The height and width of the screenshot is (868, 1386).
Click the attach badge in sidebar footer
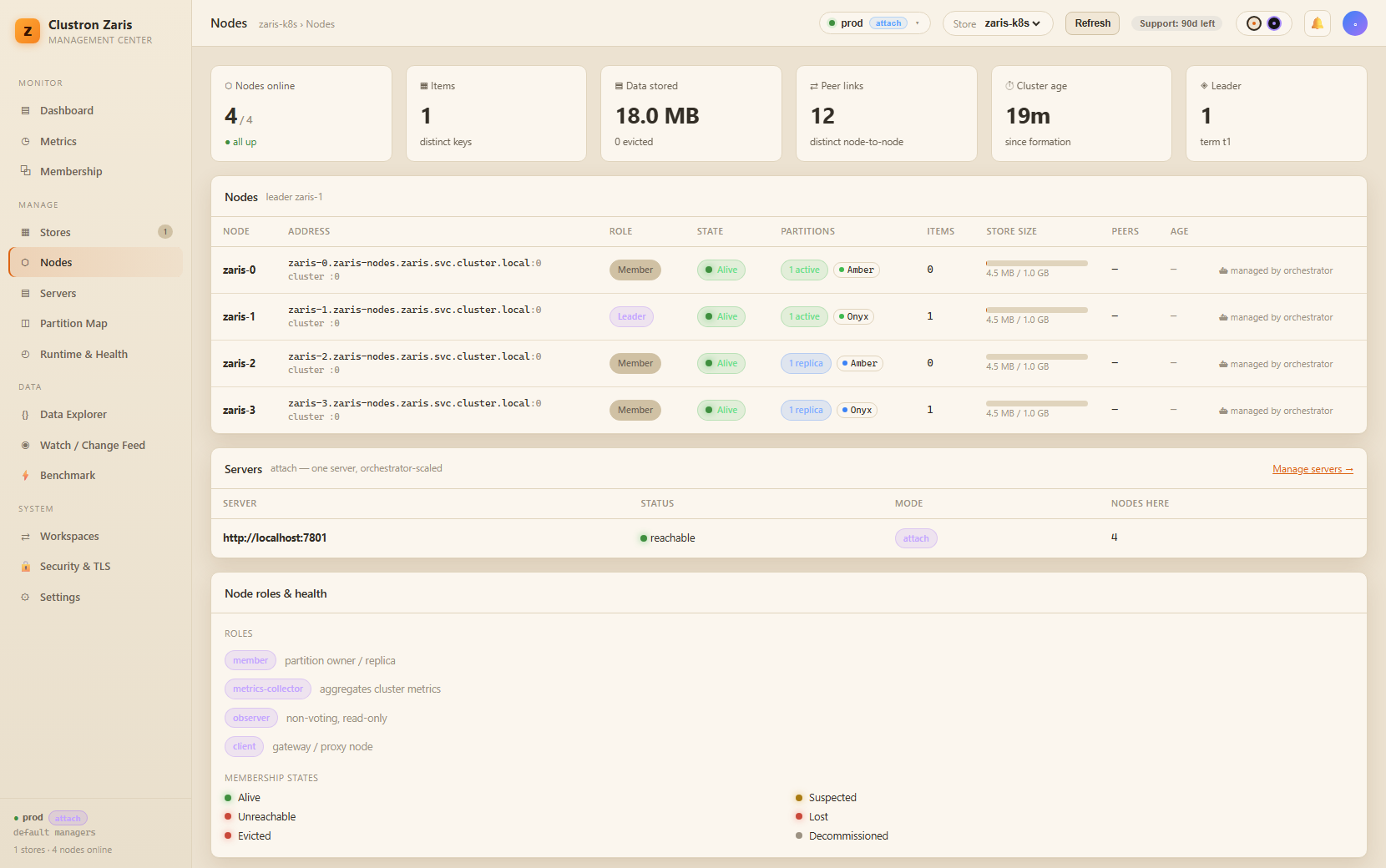pos(68,819)
